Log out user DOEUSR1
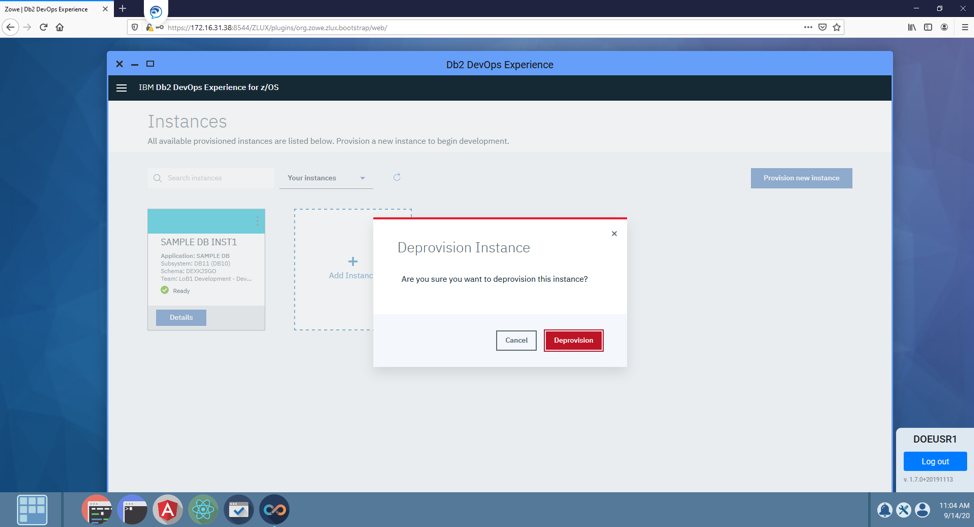This screenshot has height=527, width=974. [935, 462]
